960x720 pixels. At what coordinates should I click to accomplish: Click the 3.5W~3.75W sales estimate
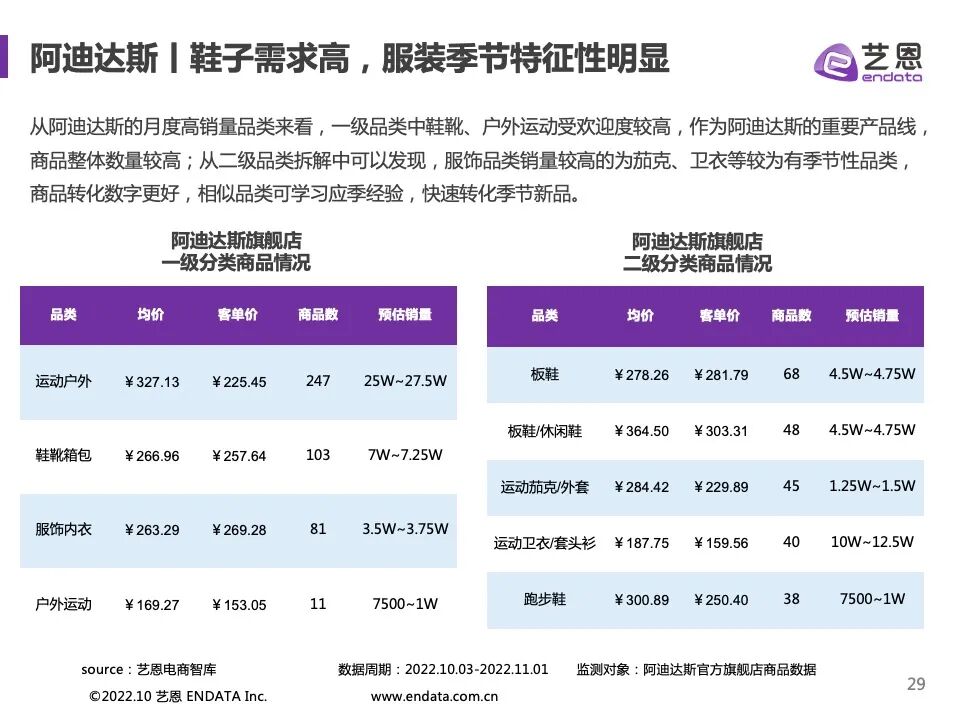(405, 529)
